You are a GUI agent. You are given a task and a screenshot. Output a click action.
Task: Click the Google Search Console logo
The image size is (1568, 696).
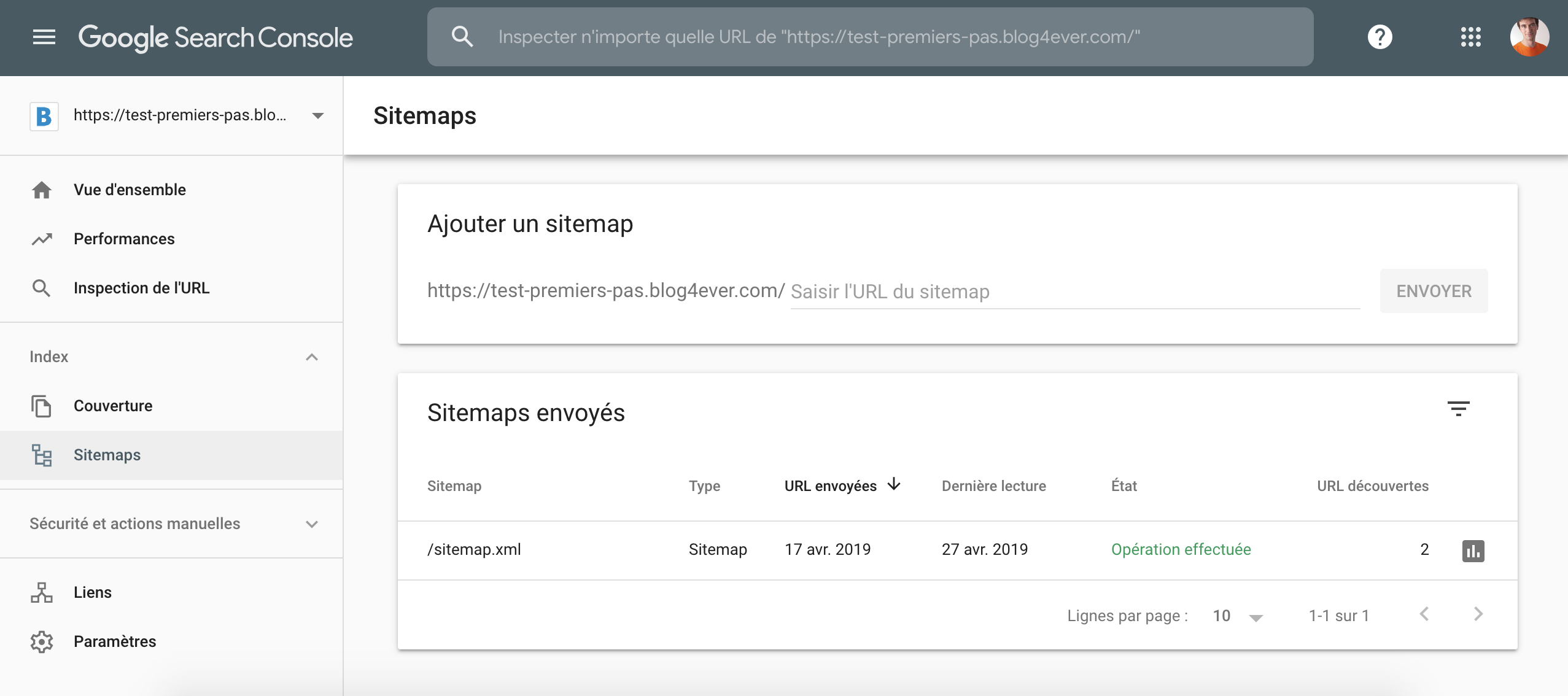coord(215,38)
